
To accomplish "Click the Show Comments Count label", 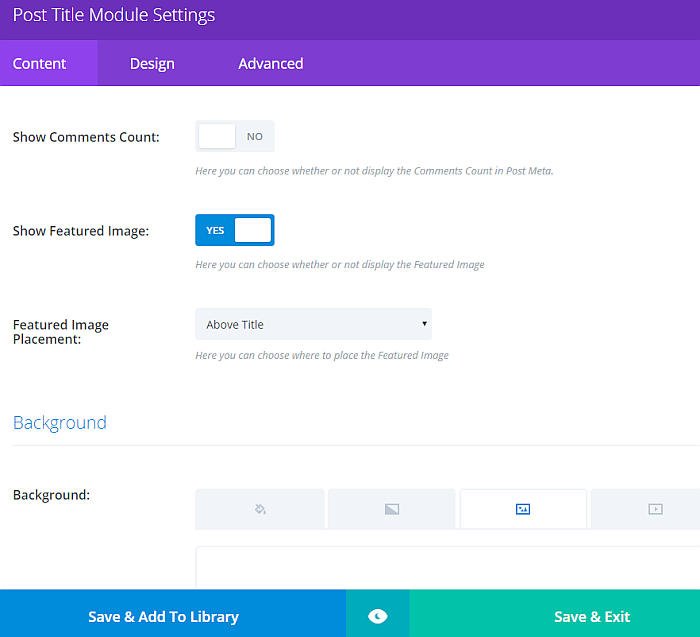I will pyautogui.click(x=86, y=137).
